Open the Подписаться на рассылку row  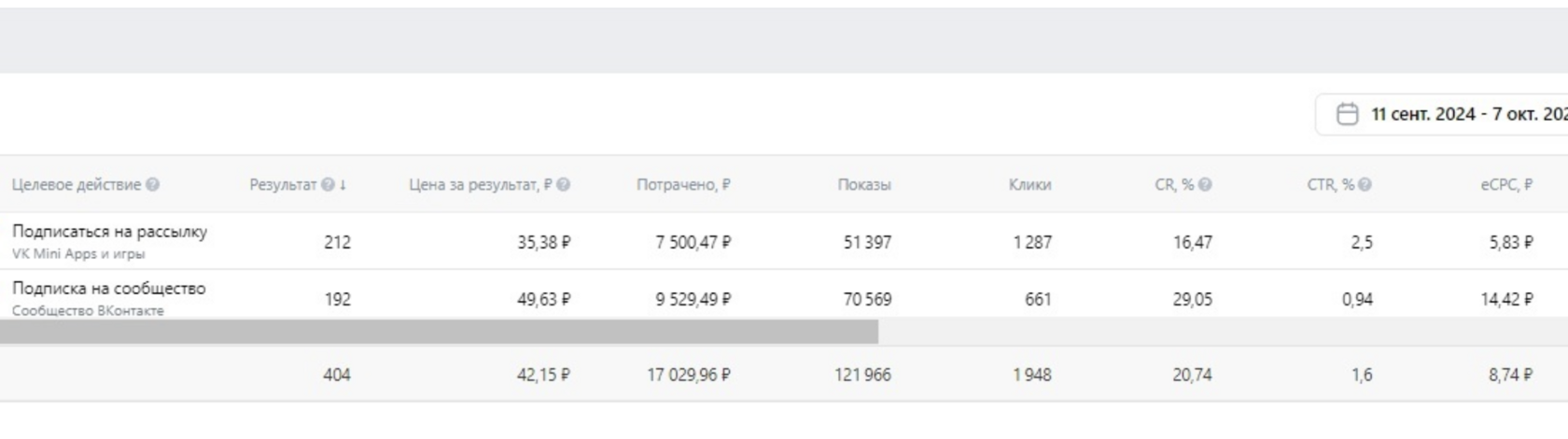click(x=784, y=242)
